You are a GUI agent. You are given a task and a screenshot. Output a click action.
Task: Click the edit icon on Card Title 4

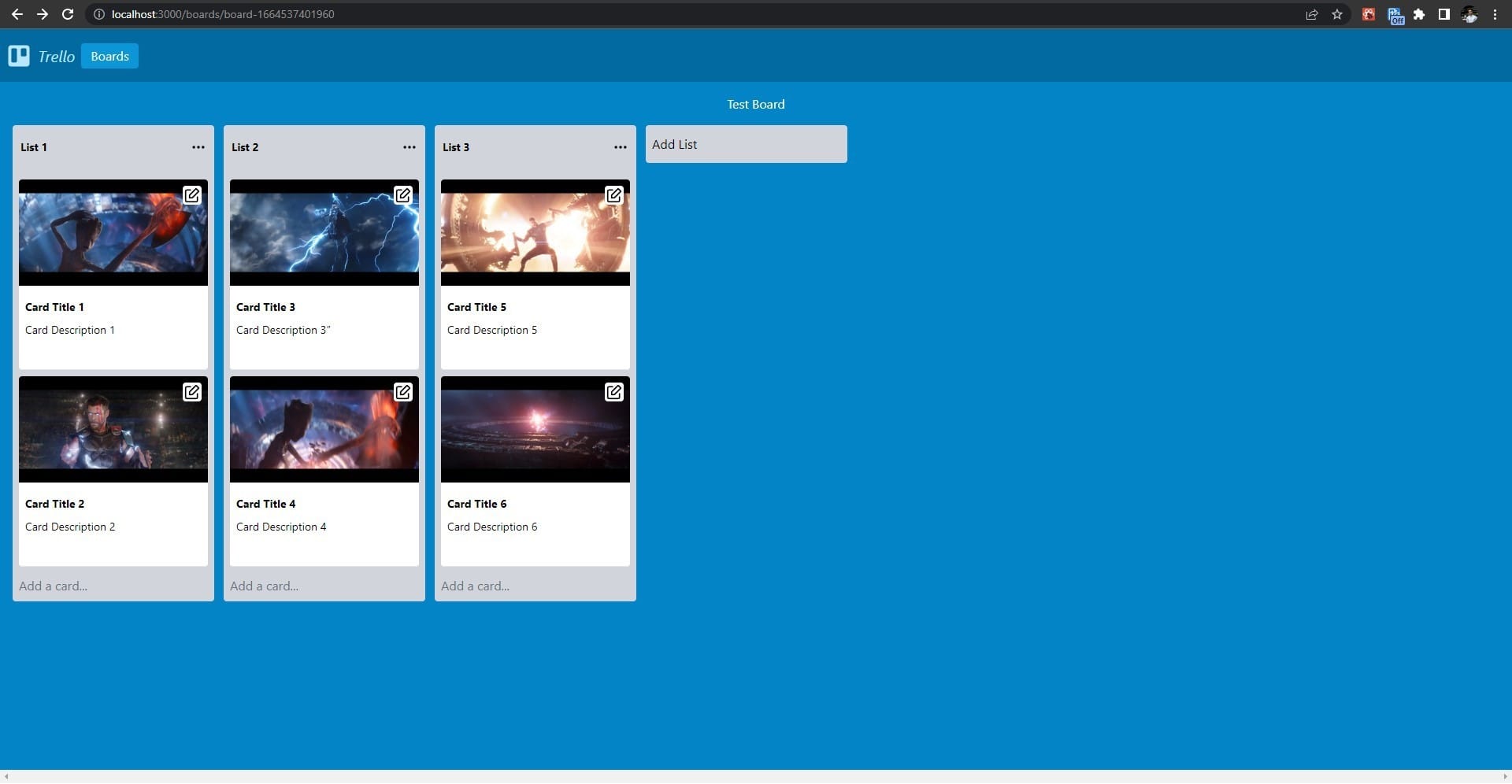coord(402,392)
